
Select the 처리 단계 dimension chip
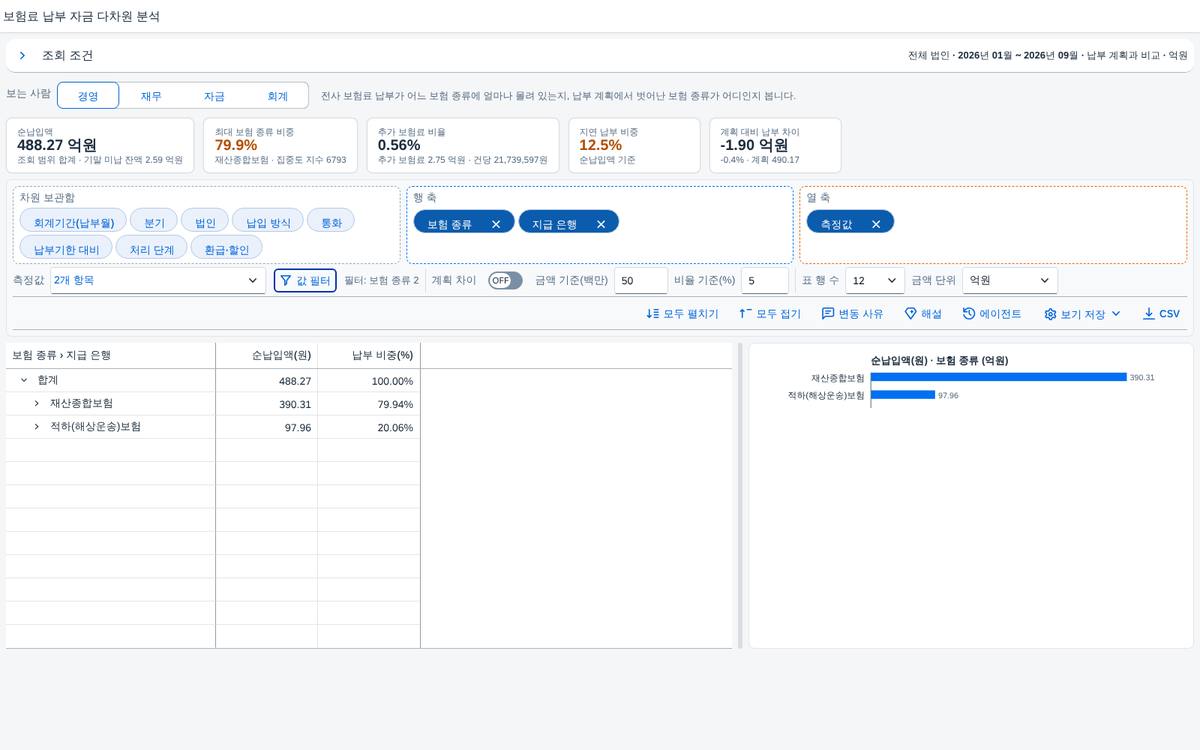pyautogui.click(x=152, y=249)
